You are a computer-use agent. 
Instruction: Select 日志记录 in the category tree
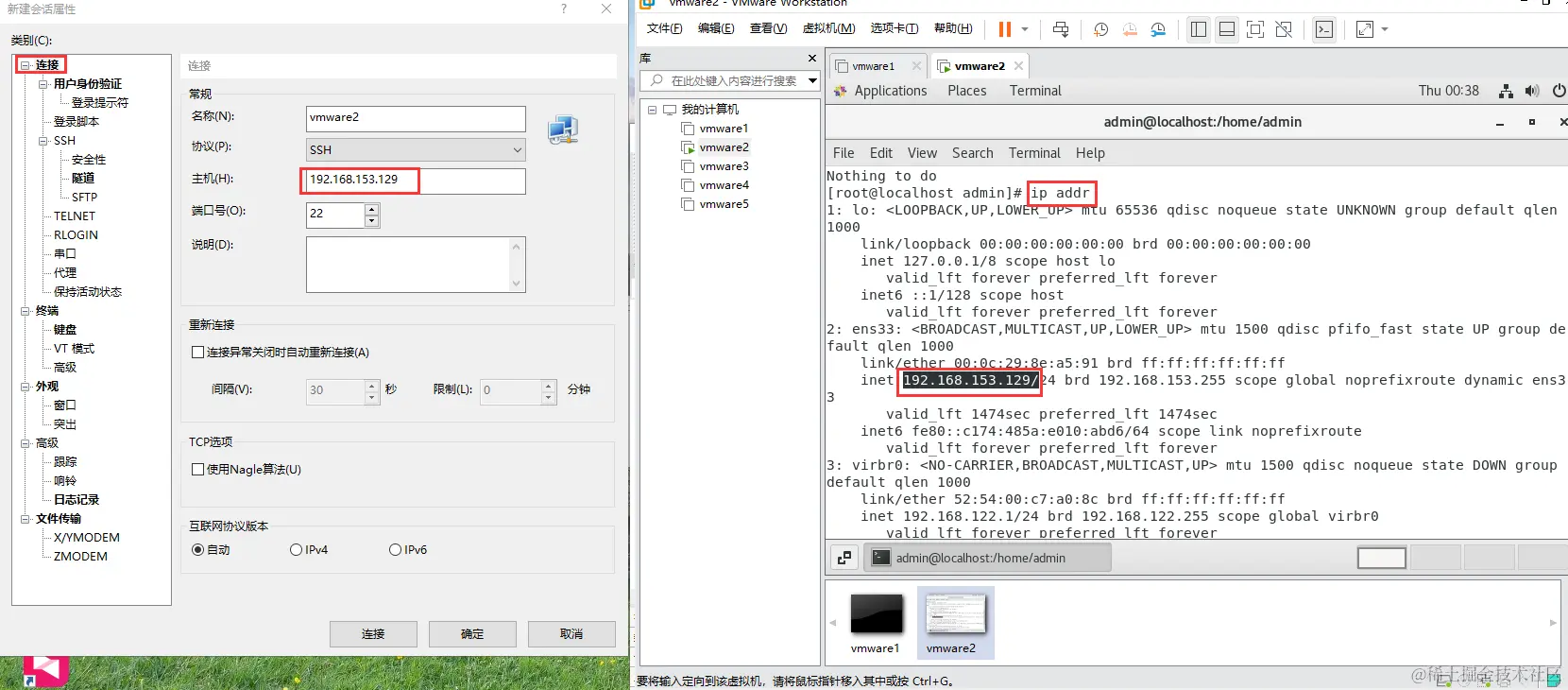pyautogui.click(x=77, y=500)
